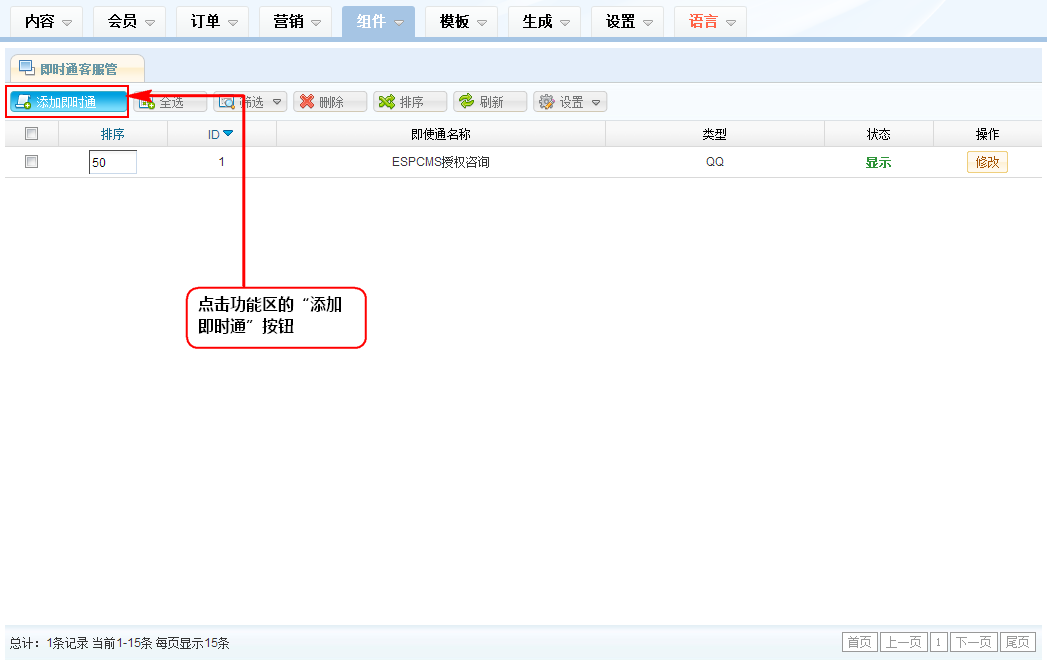Click the sort order field showing 50
This screenshot has width=1047, height=662.
click(112, 162)
